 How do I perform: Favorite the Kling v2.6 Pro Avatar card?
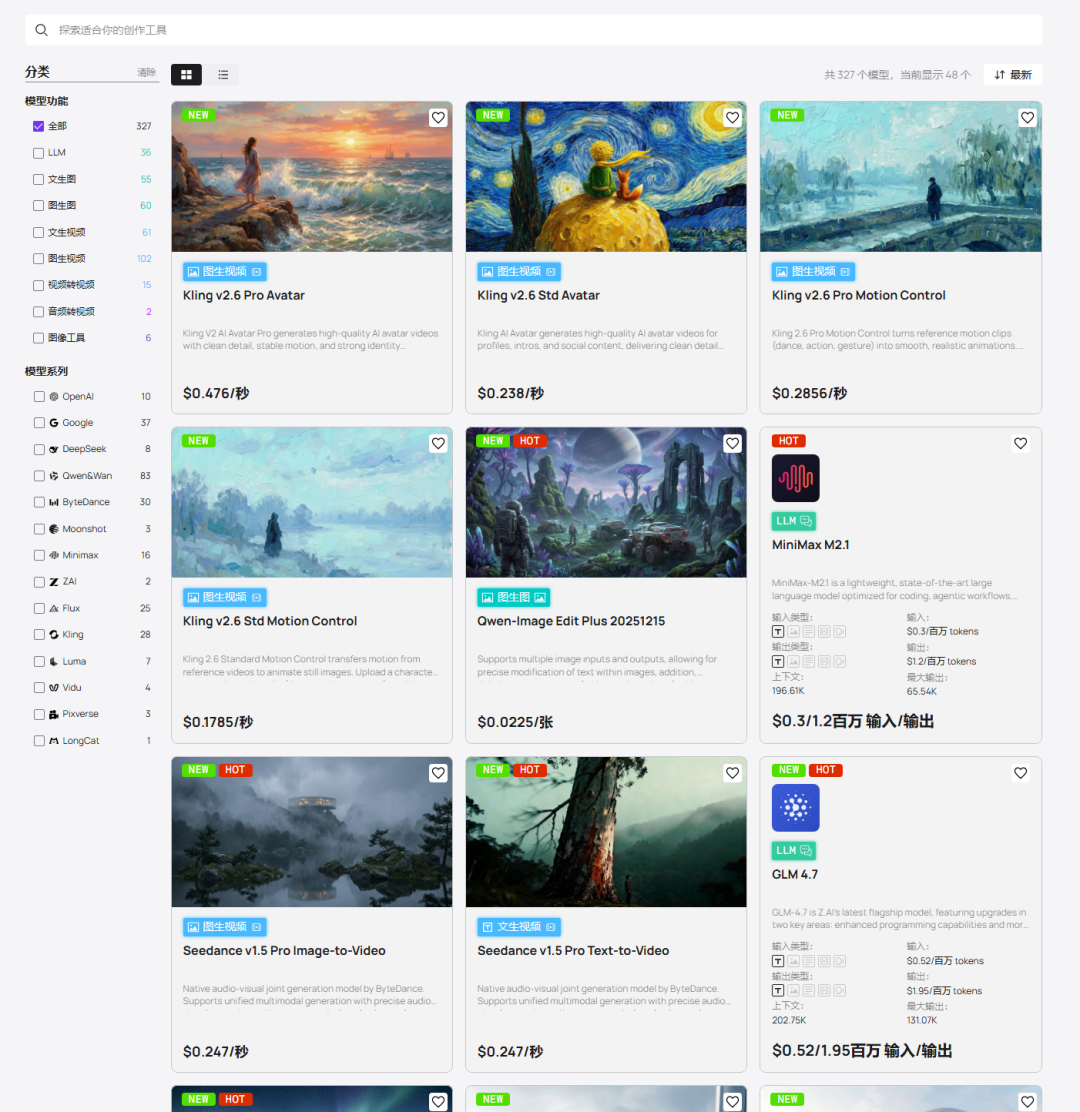click(x=438, y=118)
